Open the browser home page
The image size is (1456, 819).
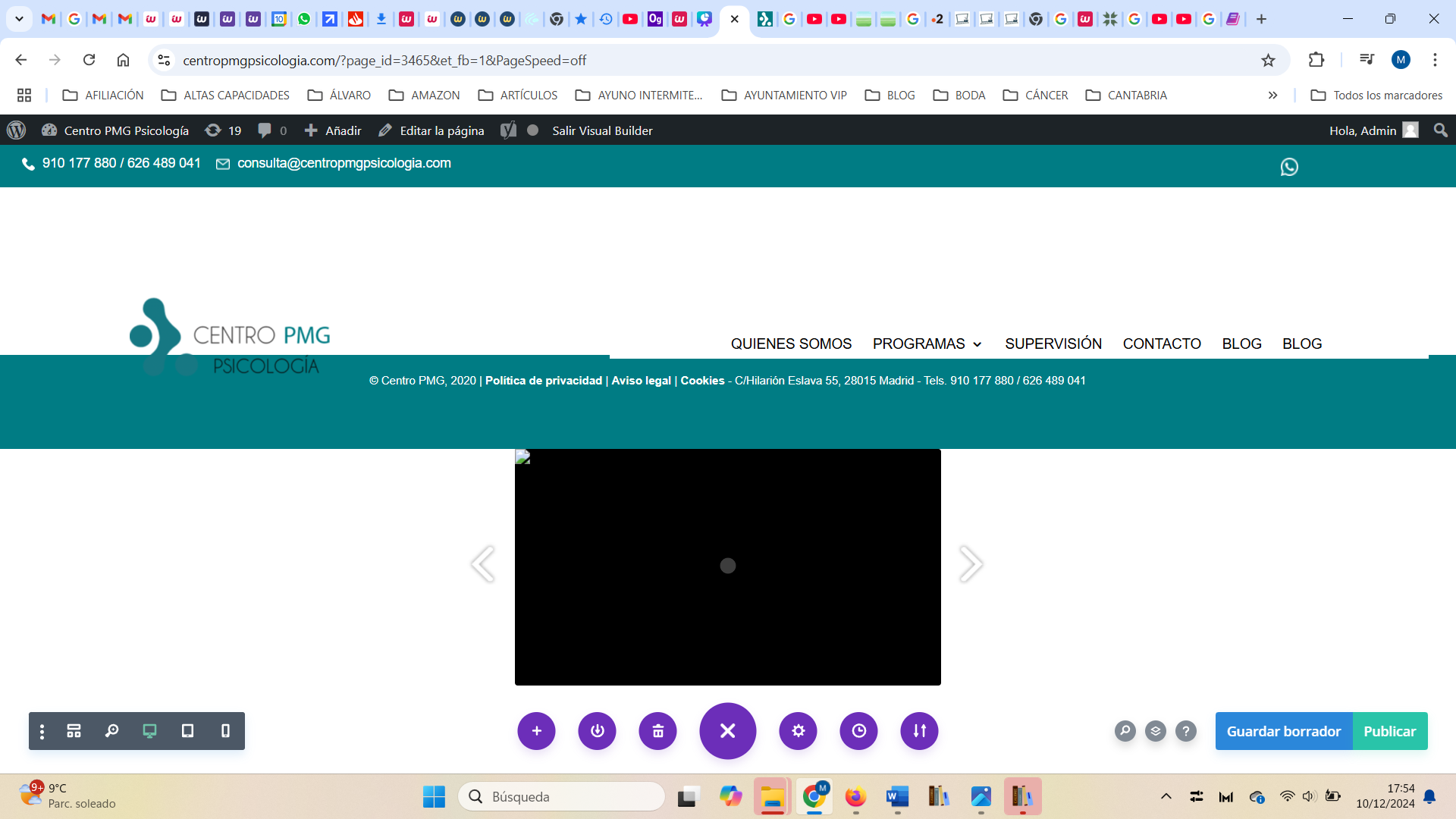tap(123, 60)
